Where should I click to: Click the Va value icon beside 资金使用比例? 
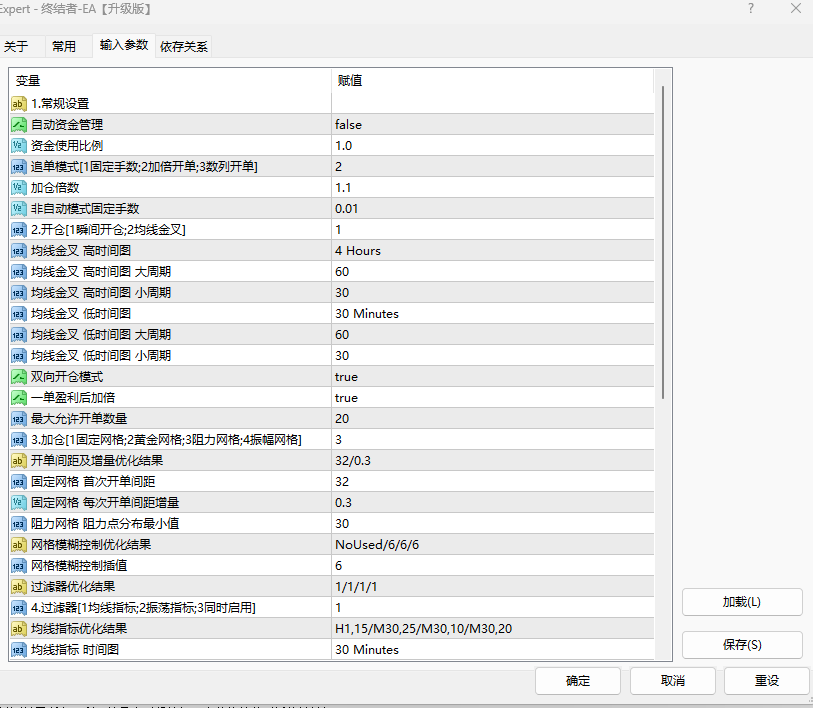pos(18,145)
